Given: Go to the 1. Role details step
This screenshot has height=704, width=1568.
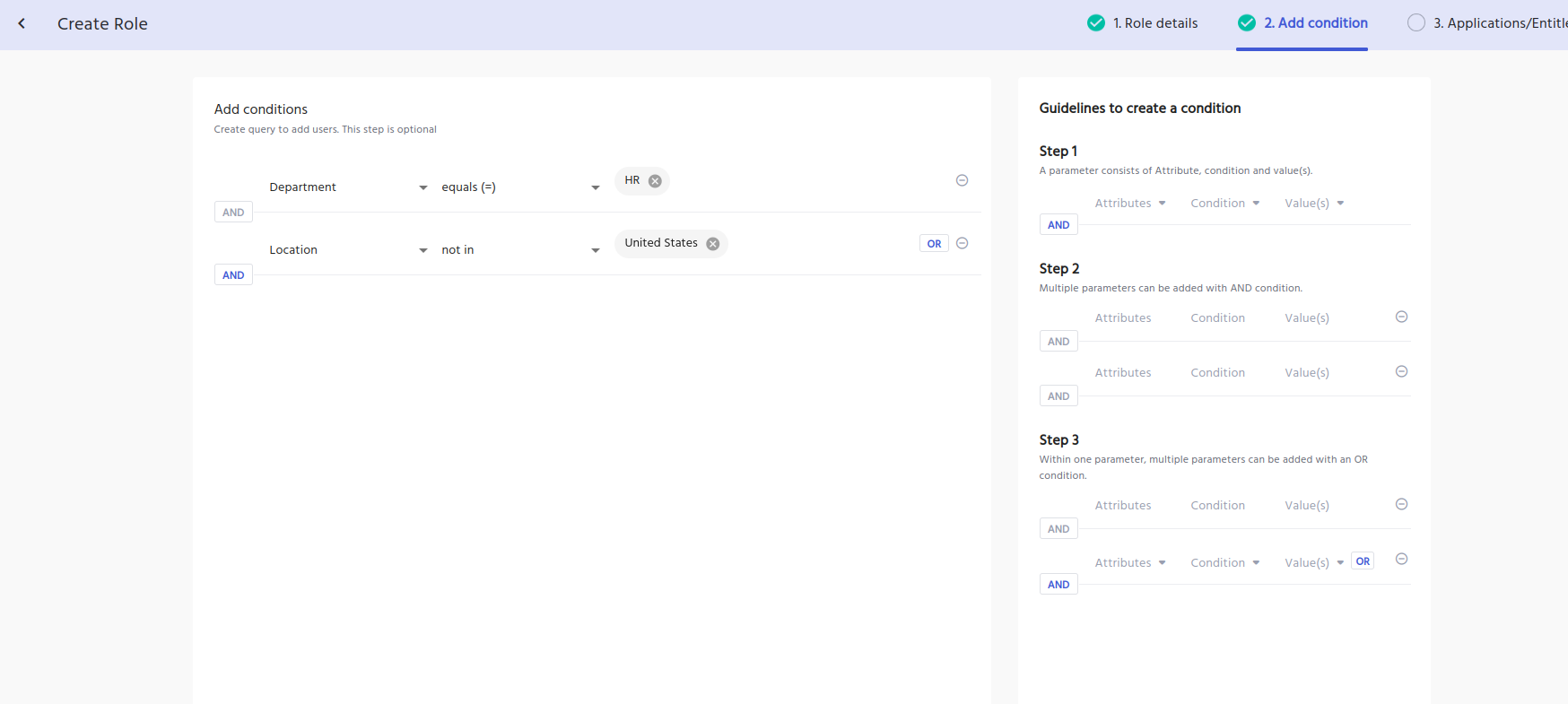Looking at the screenshot, I should pyautogui.click(x=1155, y=23).
